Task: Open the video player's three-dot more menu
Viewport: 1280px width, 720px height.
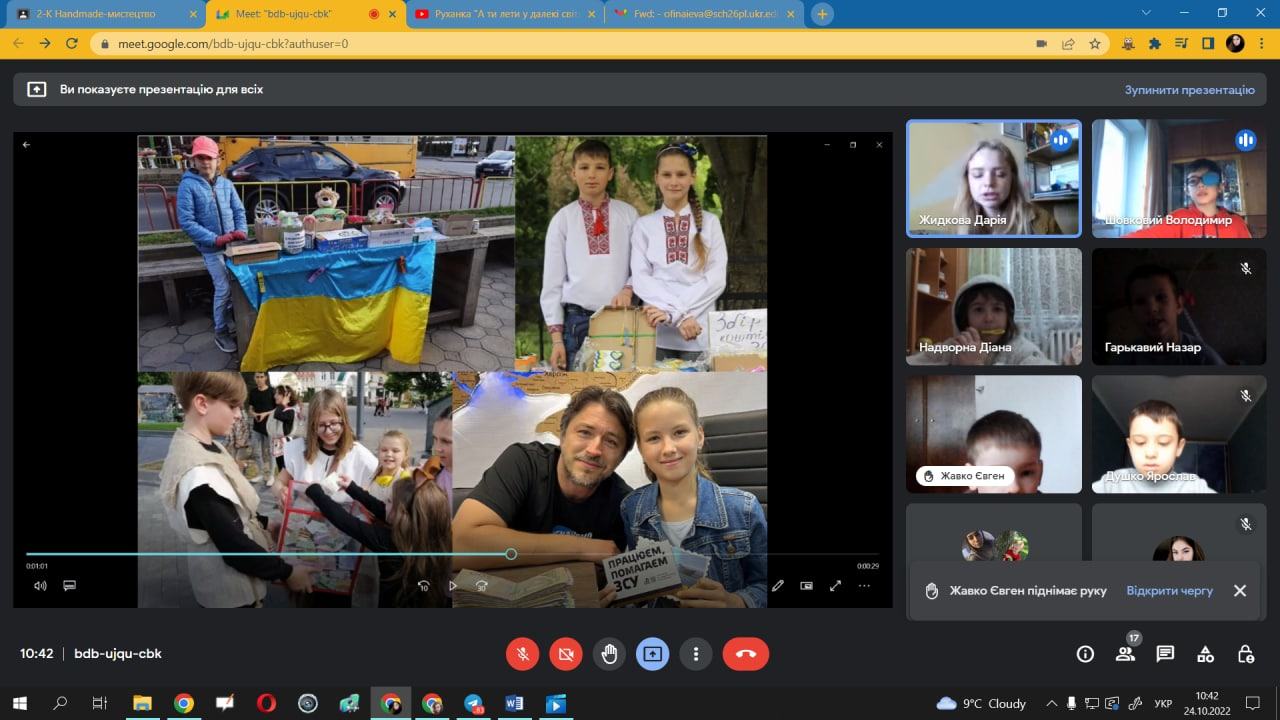Action: pyautogui.click(x=864, y=586)
